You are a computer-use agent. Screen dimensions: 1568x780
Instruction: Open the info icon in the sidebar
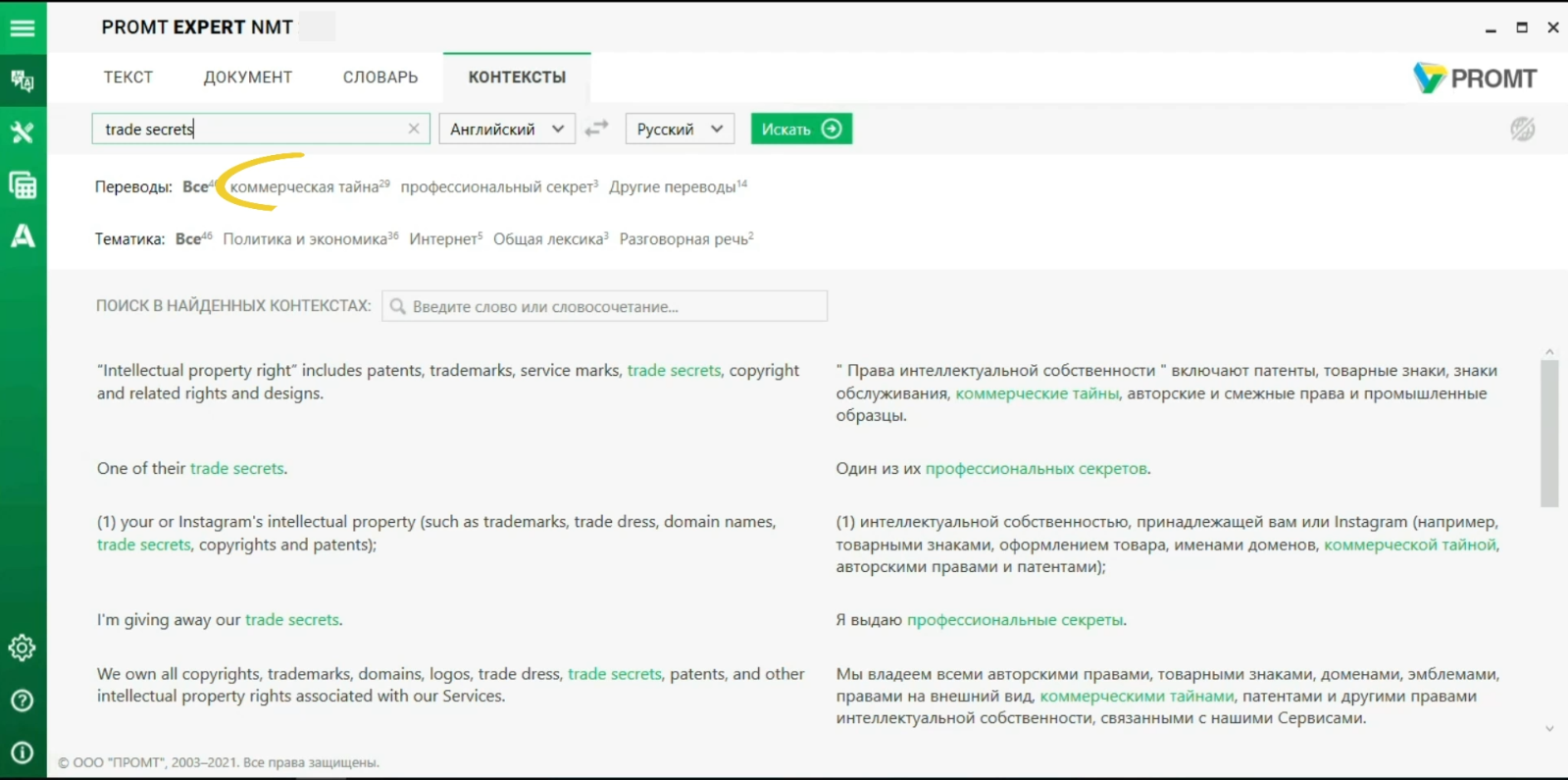tap(23, 753)
